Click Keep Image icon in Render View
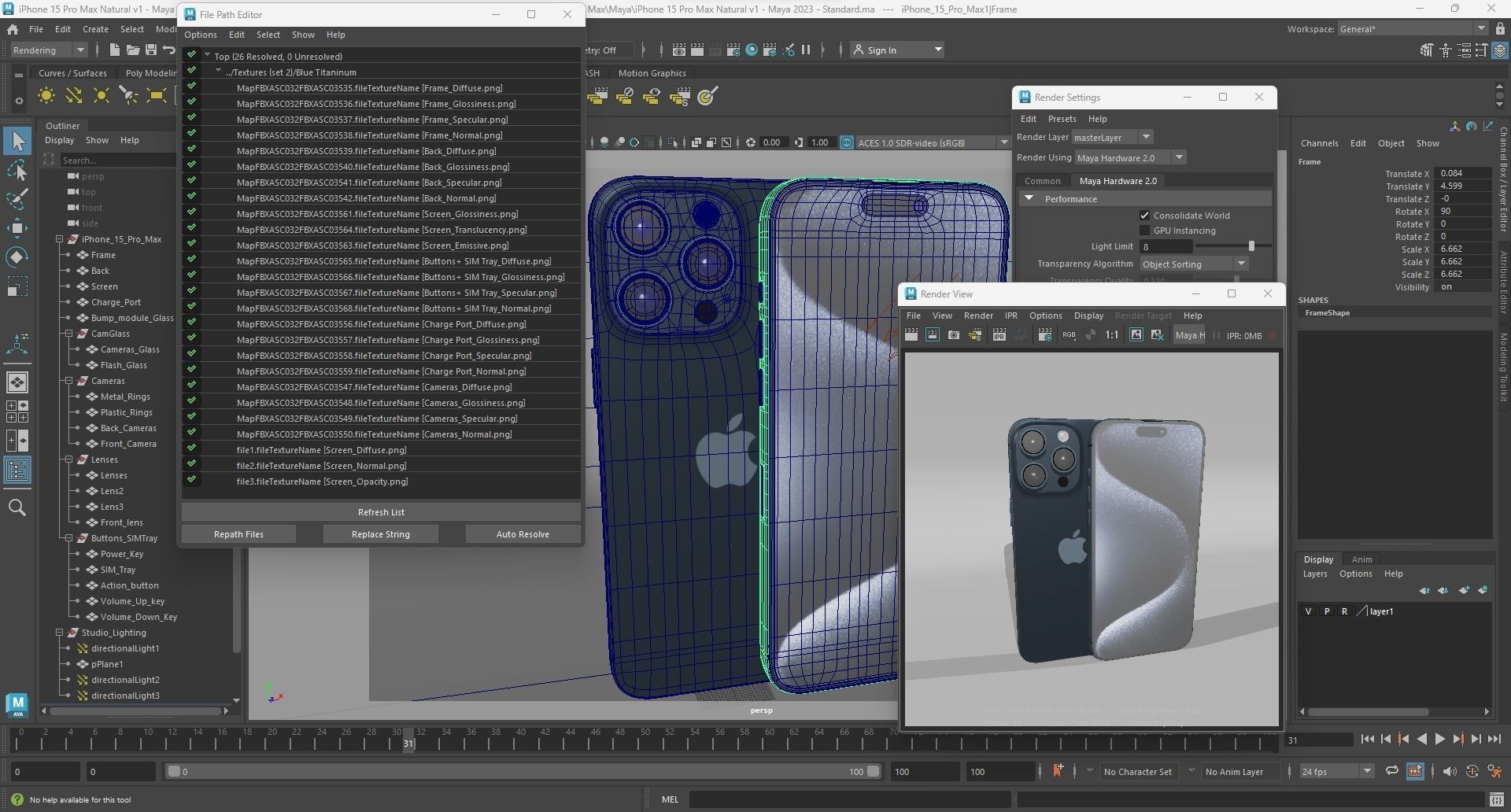The width and height of the screenshot is (1511, 812). 1136,335
